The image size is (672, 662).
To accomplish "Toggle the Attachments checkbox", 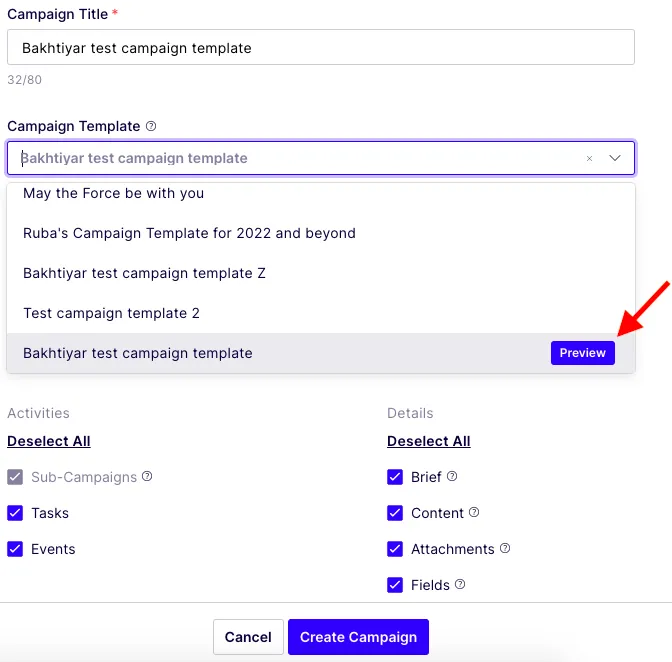I will [395, 549].
